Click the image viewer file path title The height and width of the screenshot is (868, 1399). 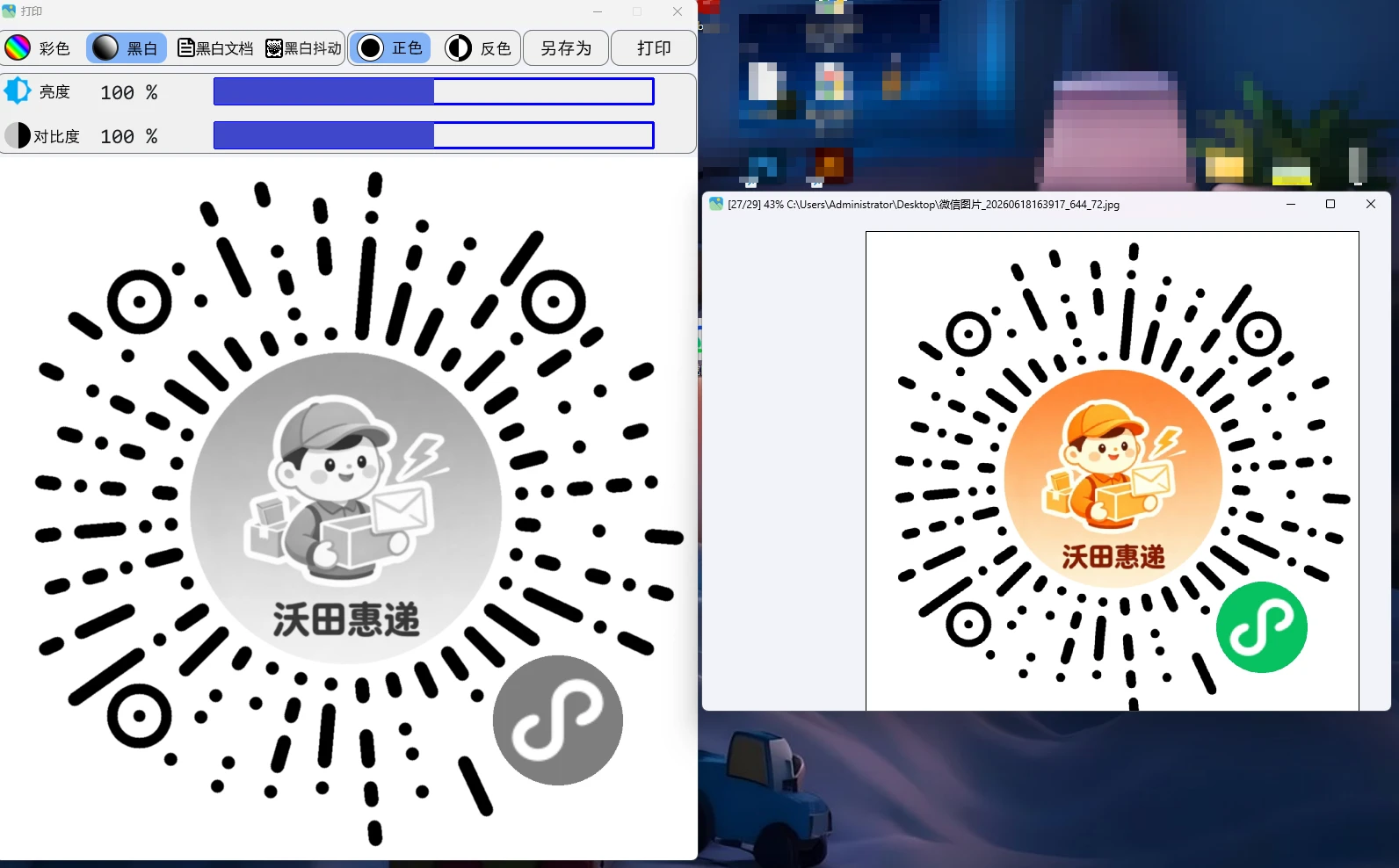[924, 204]
